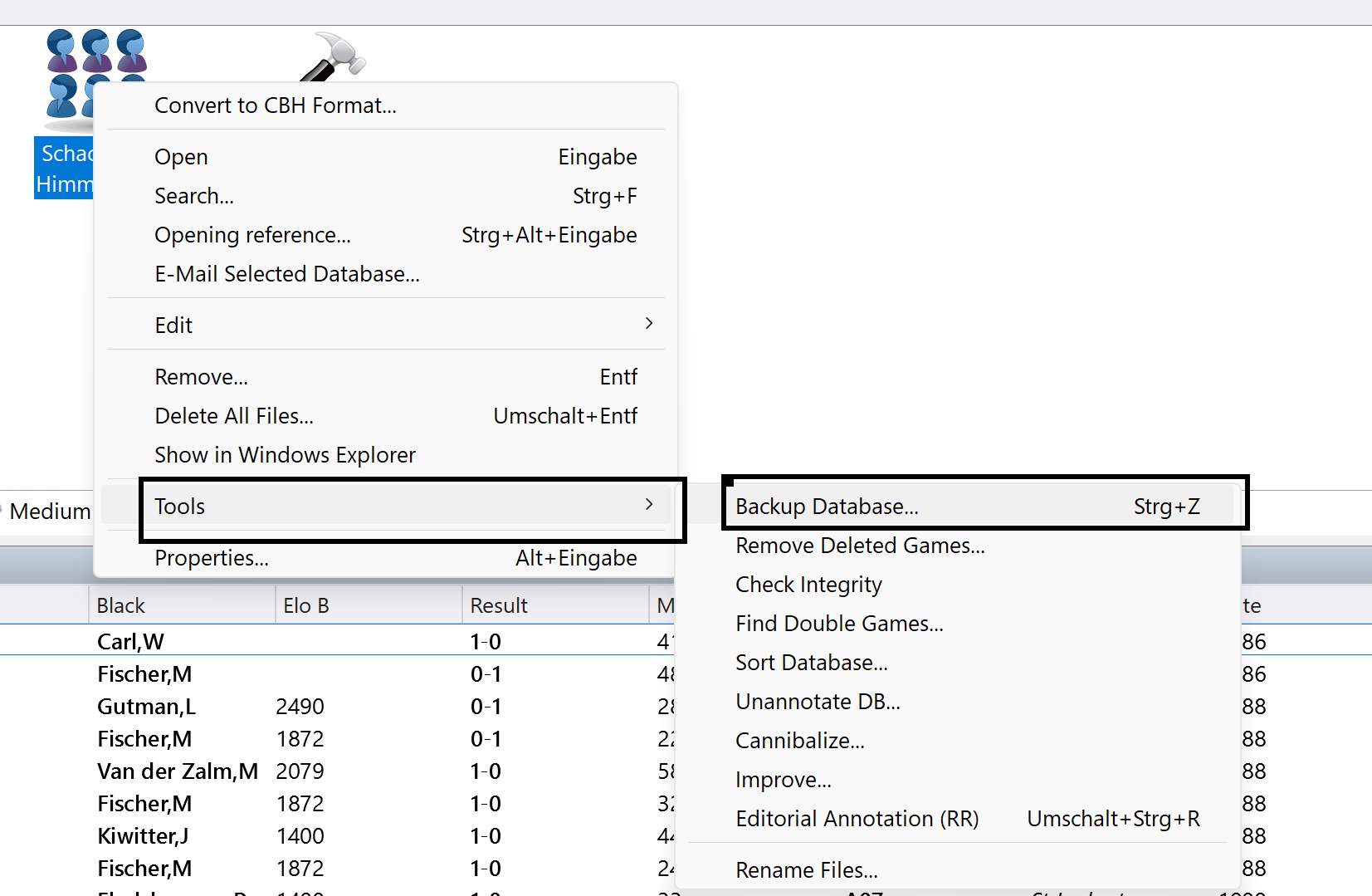1372x896 pixels.
Task: Select Delete All Files
Action: 233,415
